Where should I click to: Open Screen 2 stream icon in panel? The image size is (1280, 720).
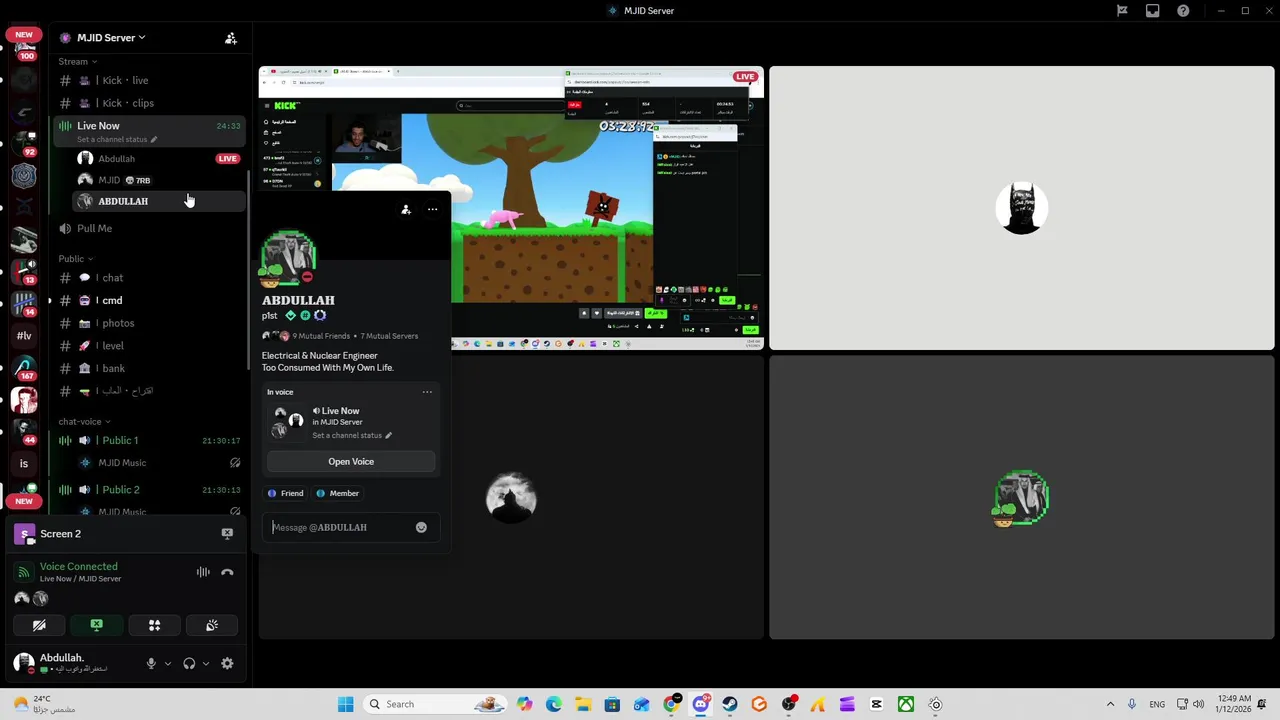25,534
